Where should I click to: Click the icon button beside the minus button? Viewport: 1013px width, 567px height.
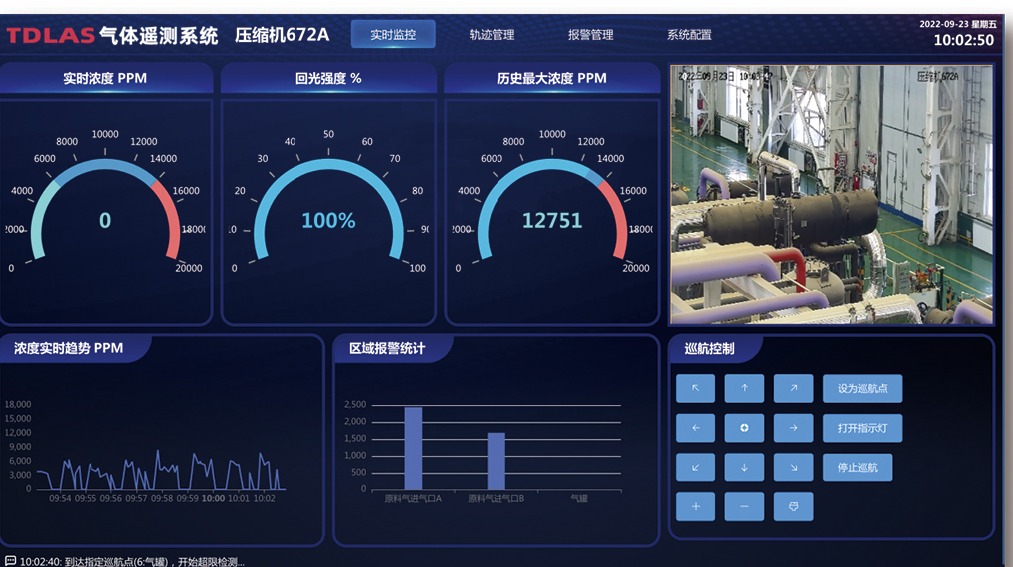793,506
